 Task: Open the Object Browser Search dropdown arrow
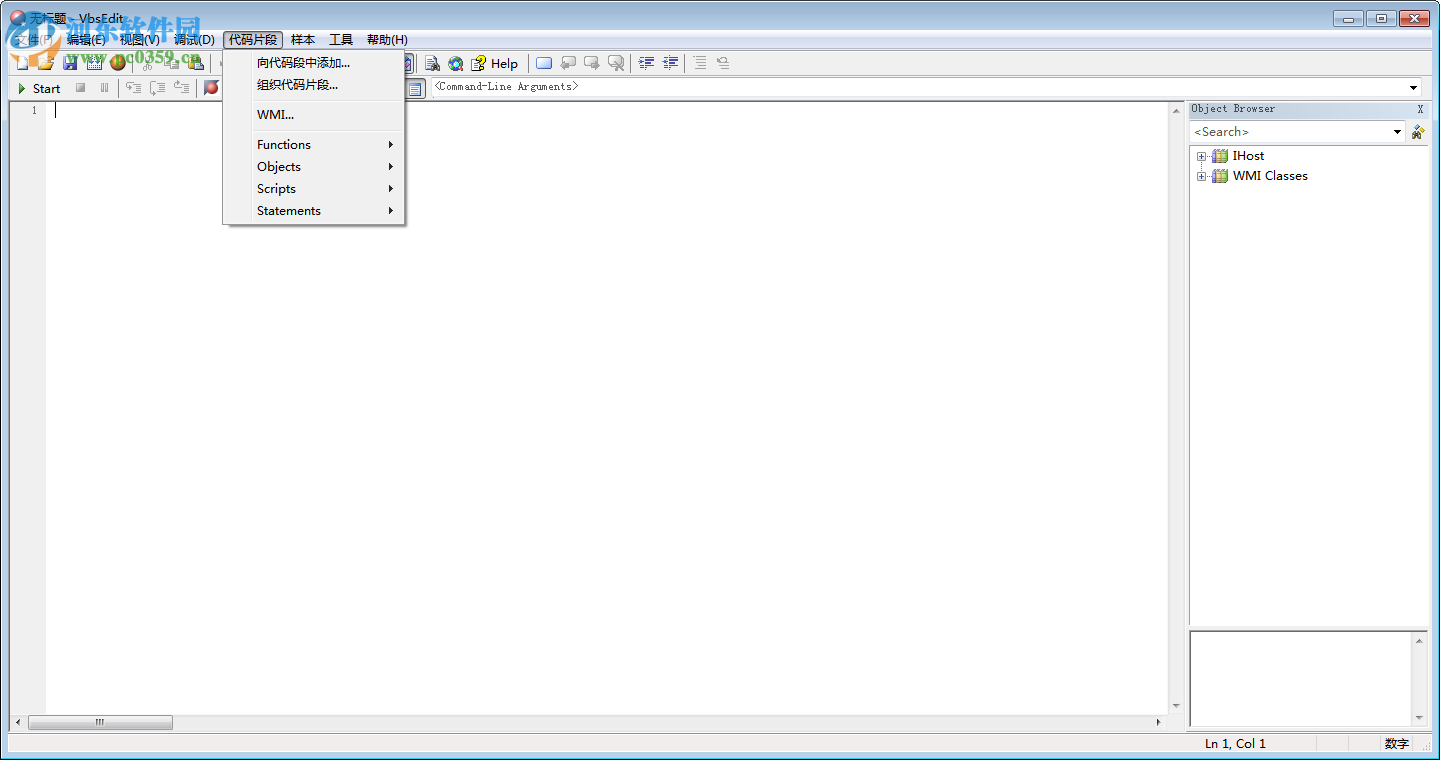coord(1398,132)
